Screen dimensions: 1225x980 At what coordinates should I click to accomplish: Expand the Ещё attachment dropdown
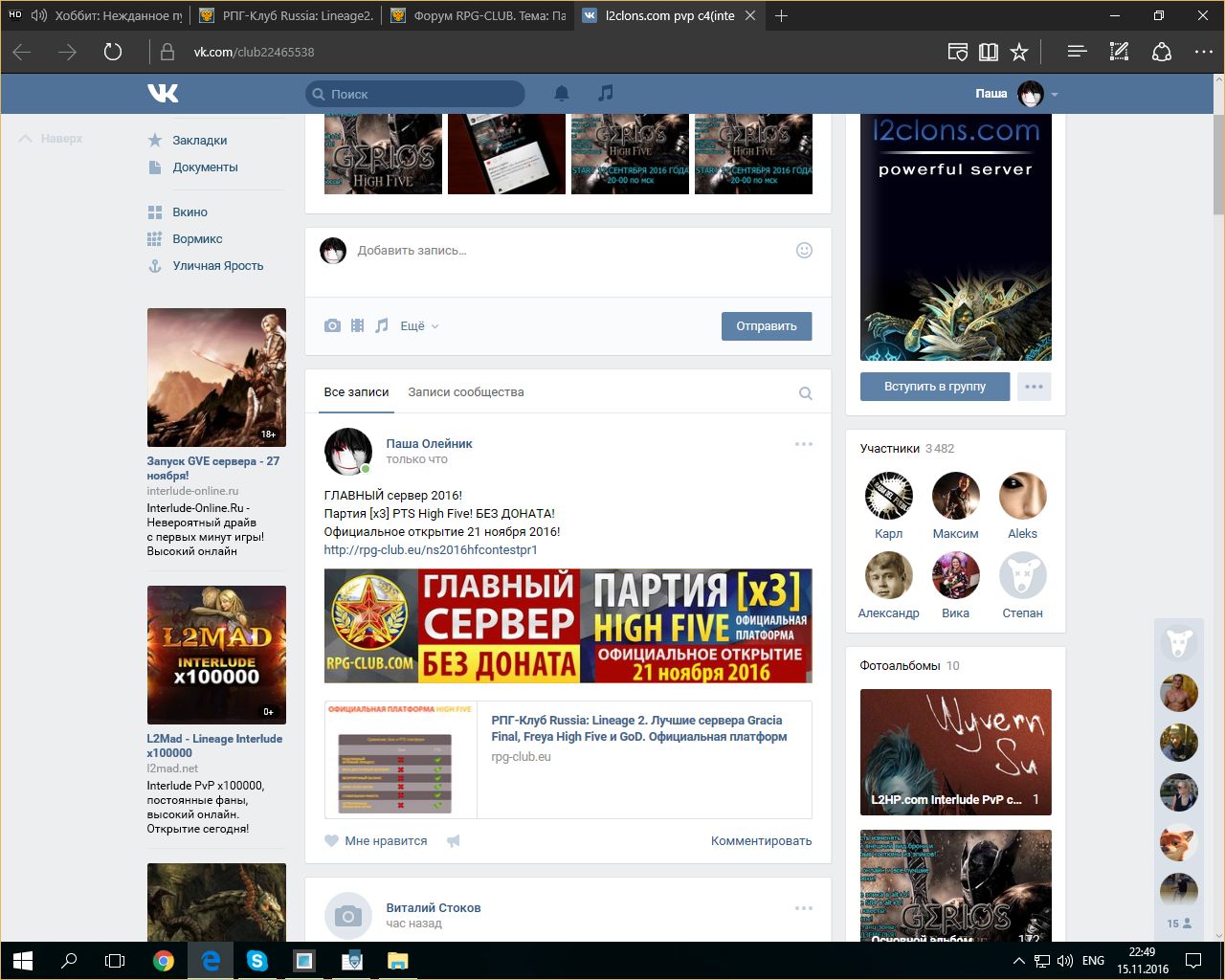418,326
